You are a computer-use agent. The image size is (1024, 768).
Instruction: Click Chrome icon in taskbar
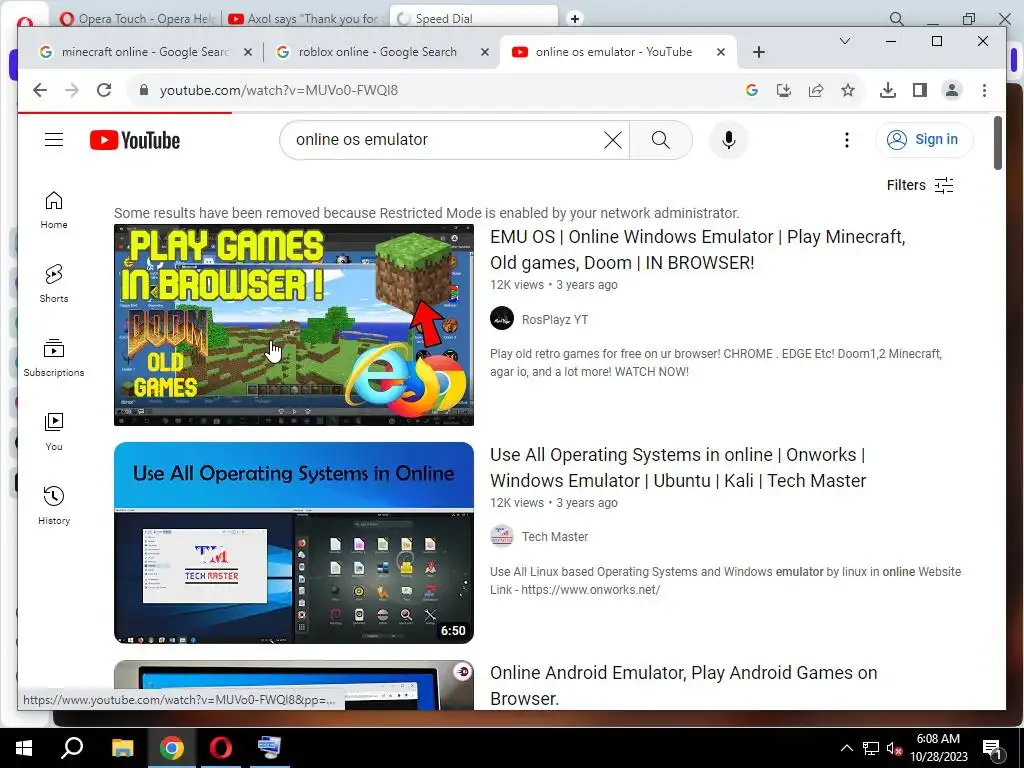click(x=172, y=748)
